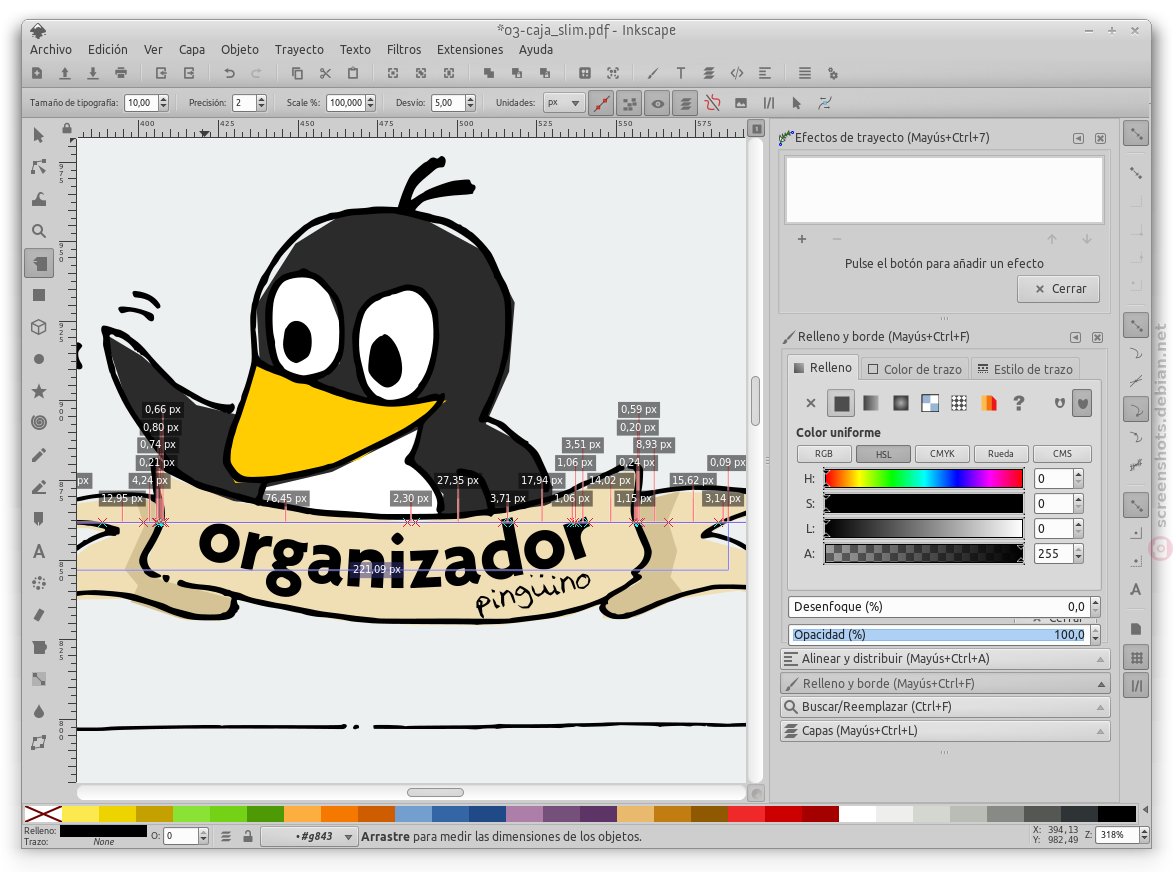1173x872 pixels.
Task: Open the Trayecto menu
Action: point(299,49)
